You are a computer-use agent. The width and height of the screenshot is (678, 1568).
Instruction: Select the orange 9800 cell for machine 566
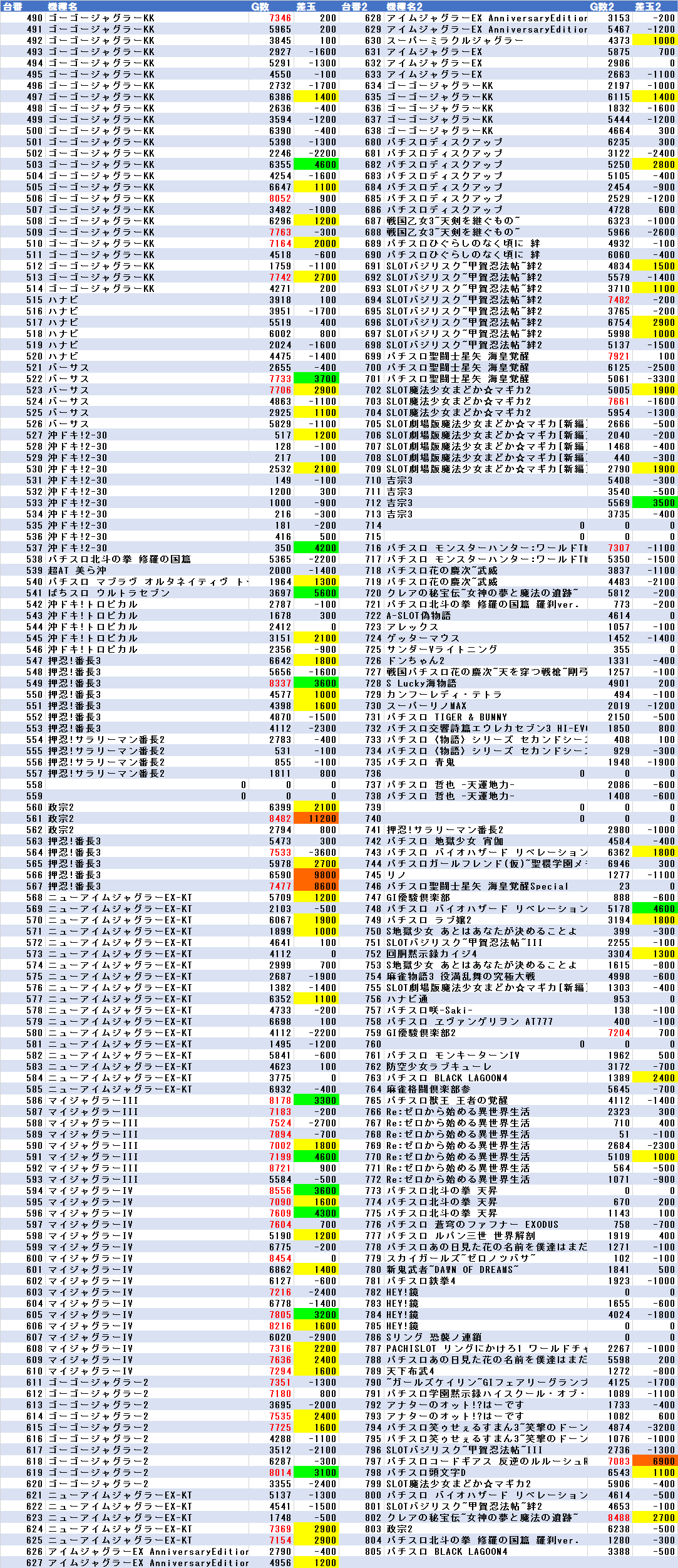coord(316,875)
